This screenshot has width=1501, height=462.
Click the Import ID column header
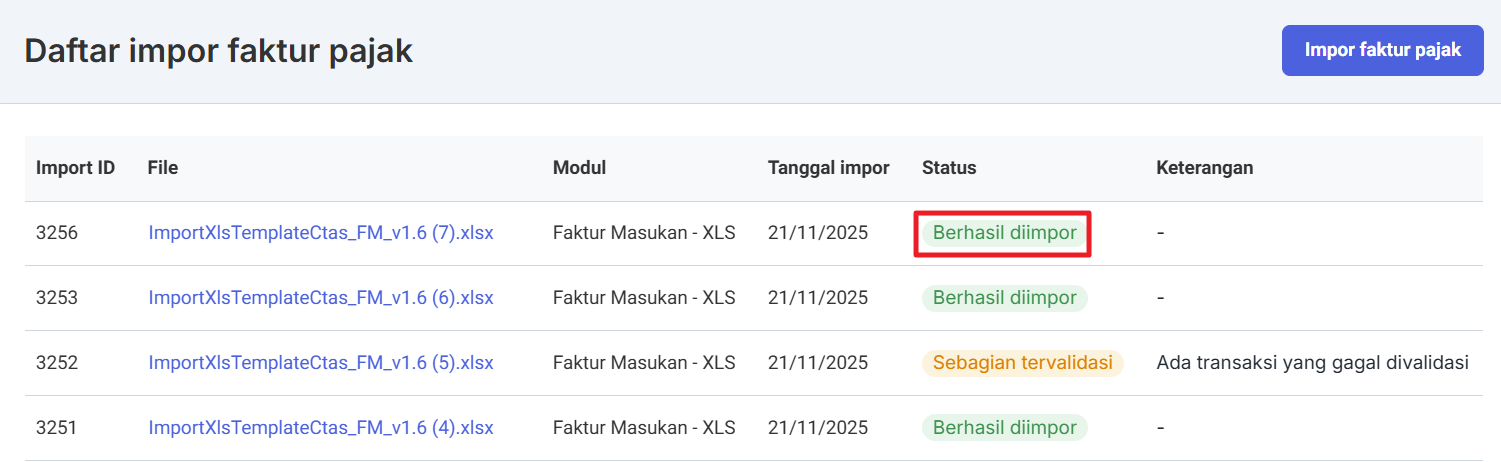(x=76, y=168)
